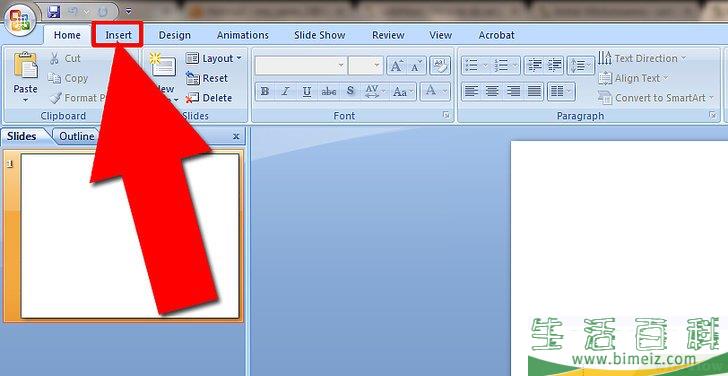Click the Clear All Formatting icon
The width and height of the screenshot is (728, 376).
click(x=439, y=66)
